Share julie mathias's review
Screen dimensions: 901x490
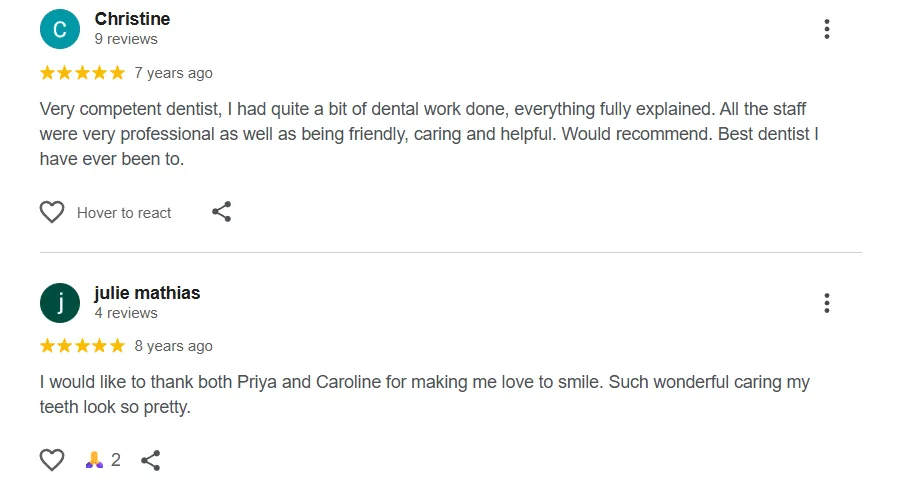(x=151, y=460)
